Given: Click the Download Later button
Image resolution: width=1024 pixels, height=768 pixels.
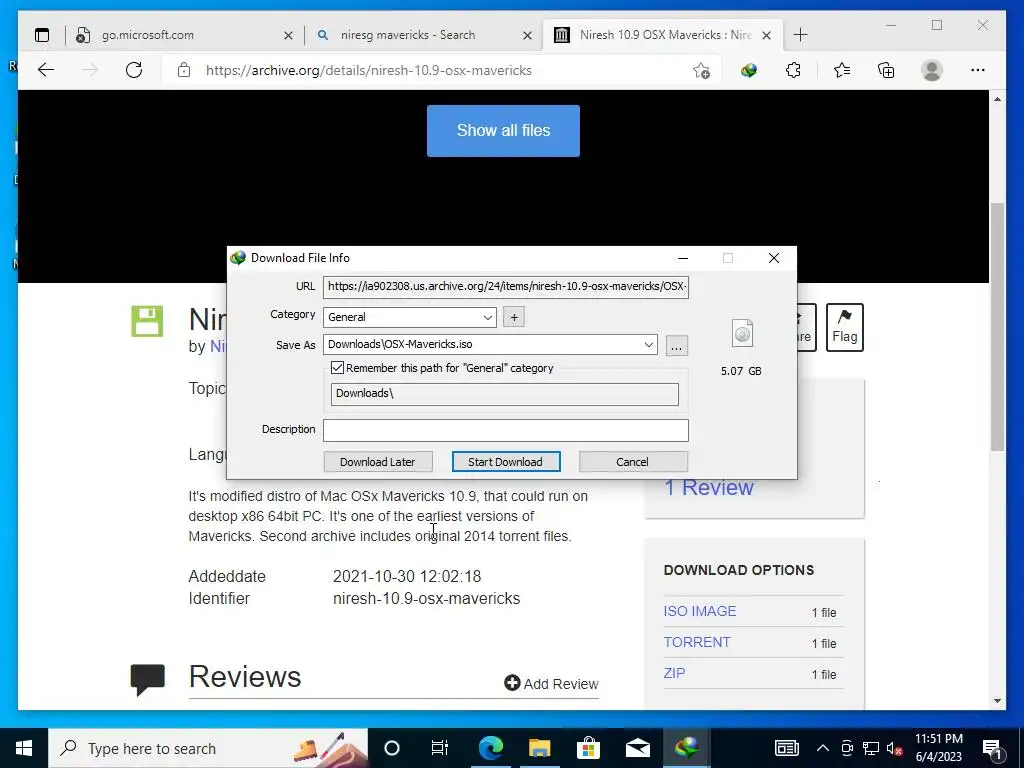Looking at the screenshot, I should pyautogui.click(x=377, y=462).
